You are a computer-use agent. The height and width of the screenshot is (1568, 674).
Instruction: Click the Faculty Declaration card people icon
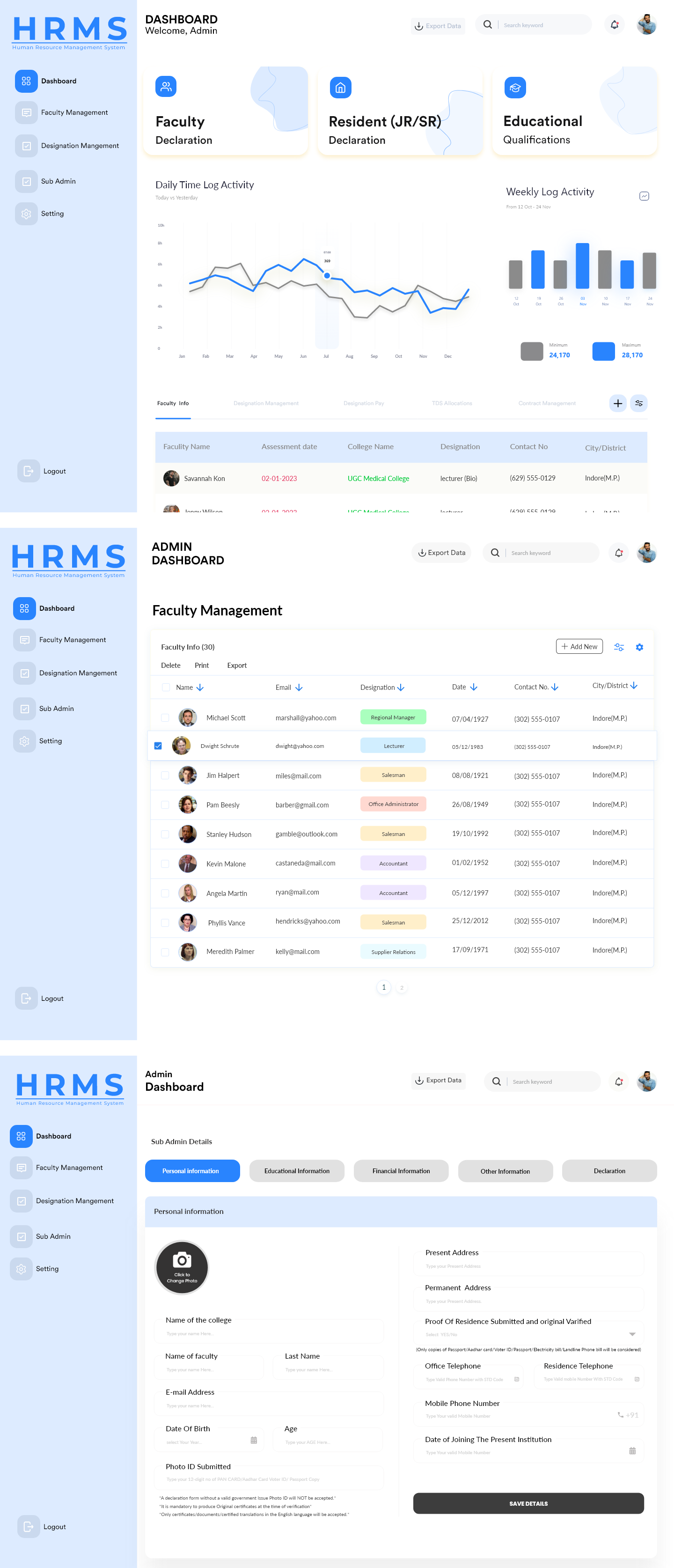click(166, 87)
